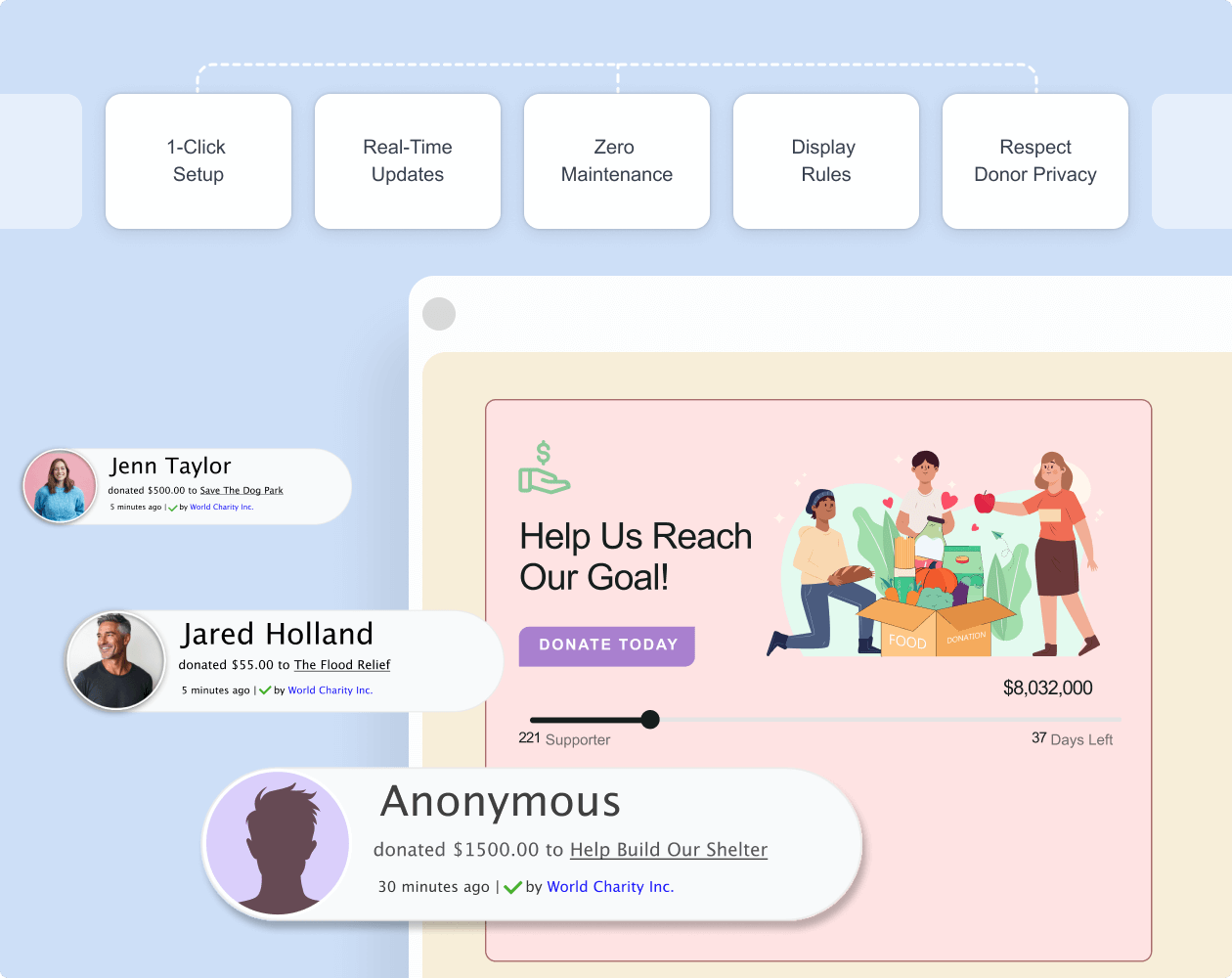Select the 1-Click Setup feature card

(198, 160)
